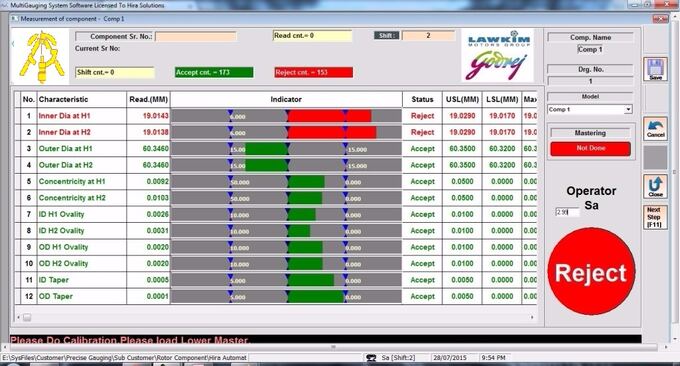Click the Drg. No. value field
This screenshot has width=680, height=366.
click(590, 81)
